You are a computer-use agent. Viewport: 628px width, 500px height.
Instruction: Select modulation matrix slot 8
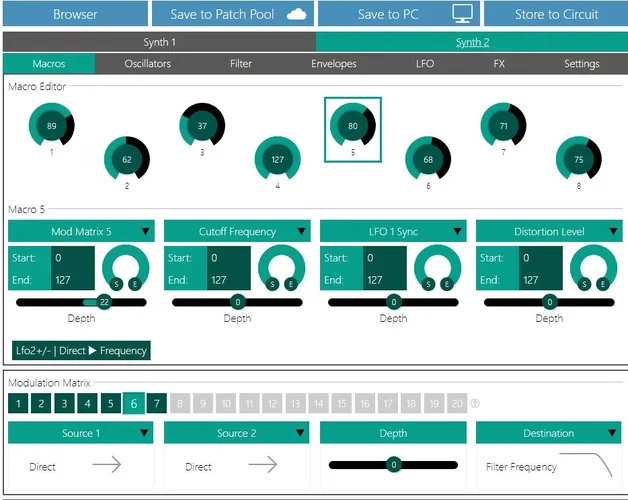[x=180, y=403]
